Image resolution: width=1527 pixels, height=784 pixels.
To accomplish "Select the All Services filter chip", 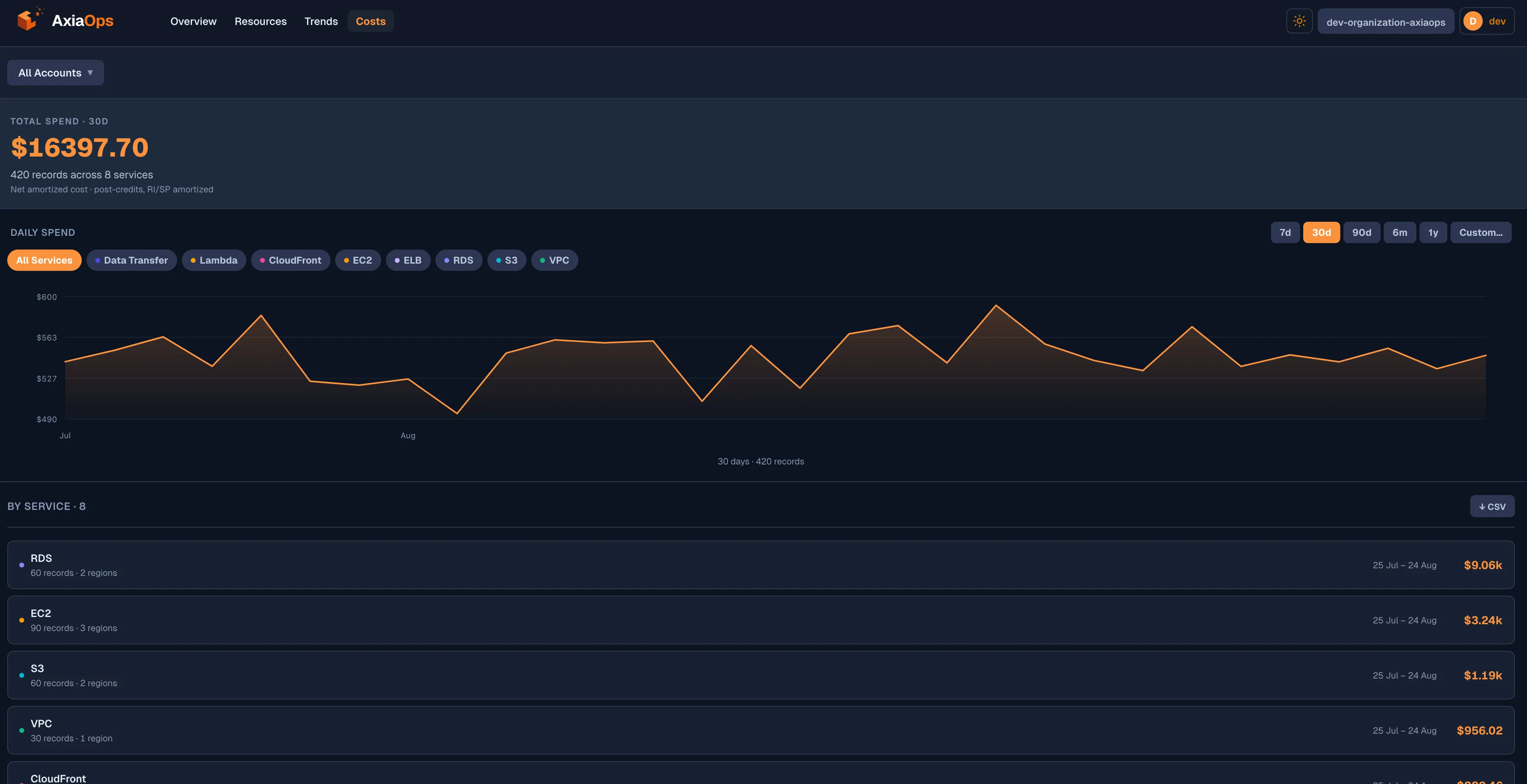I will click(44, 260).
